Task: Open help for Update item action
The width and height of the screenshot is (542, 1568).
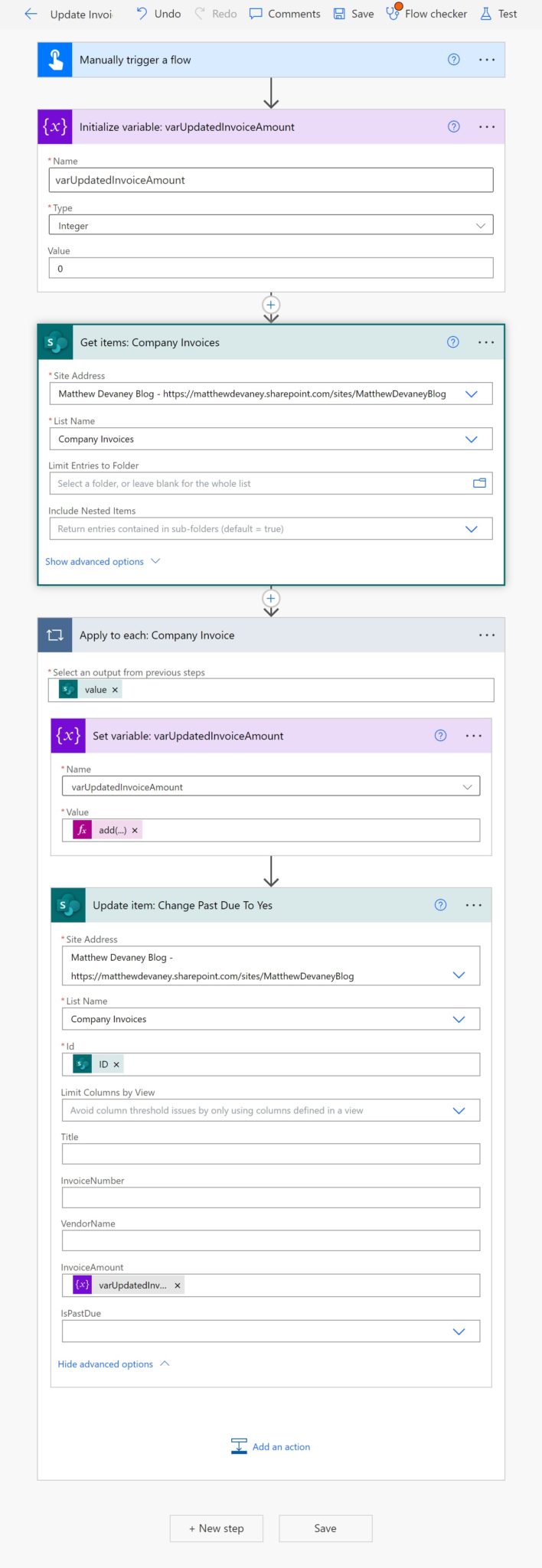Action: (440, 905)
